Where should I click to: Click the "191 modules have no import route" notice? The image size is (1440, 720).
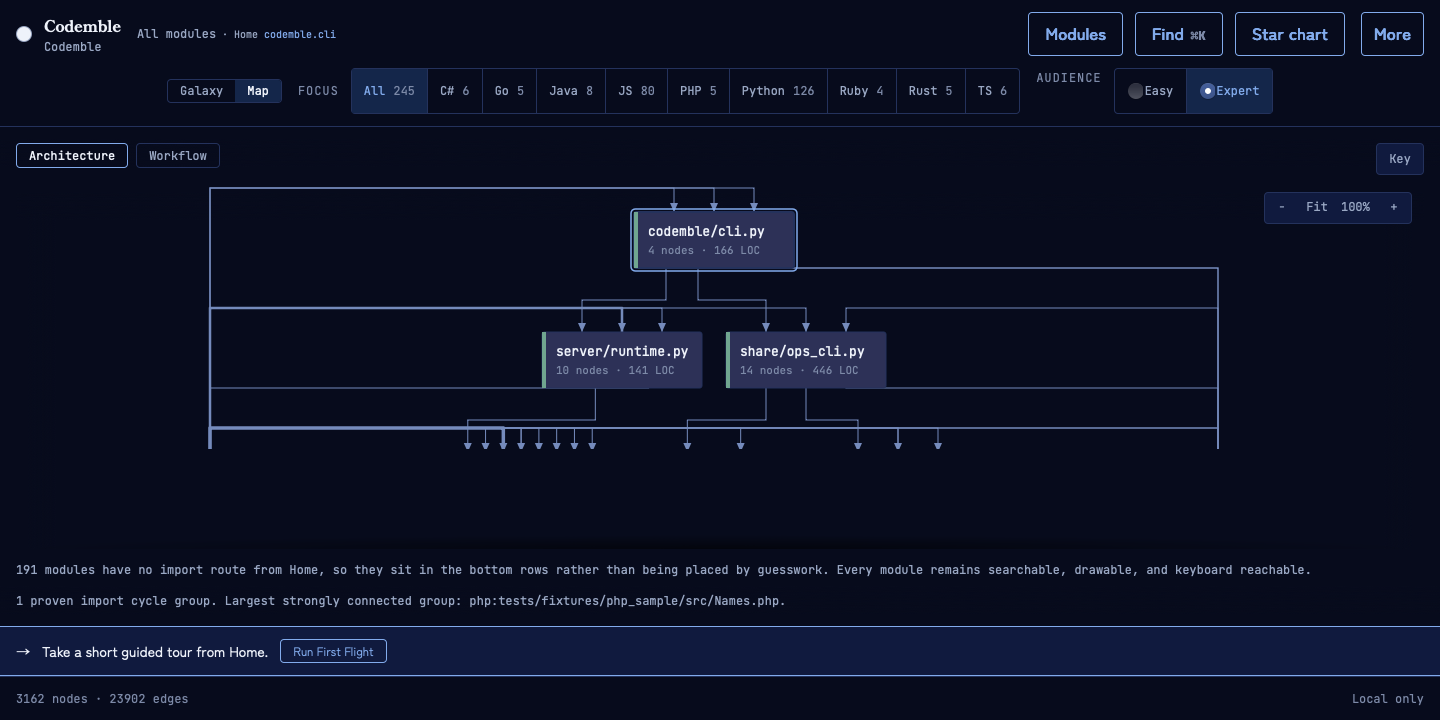[x=663, y=570]
